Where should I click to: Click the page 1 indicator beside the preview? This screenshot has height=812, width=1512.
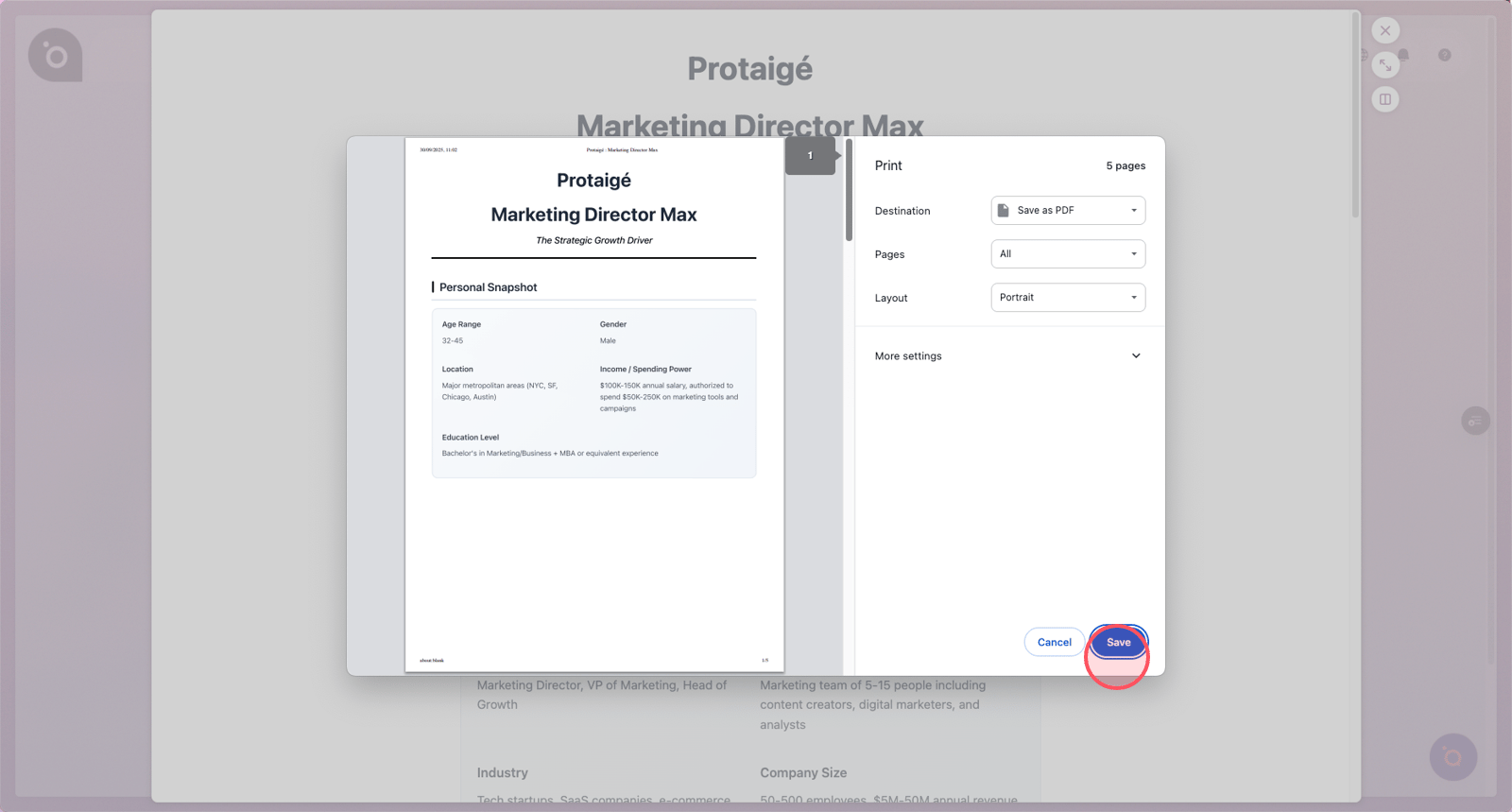(811, 156)
